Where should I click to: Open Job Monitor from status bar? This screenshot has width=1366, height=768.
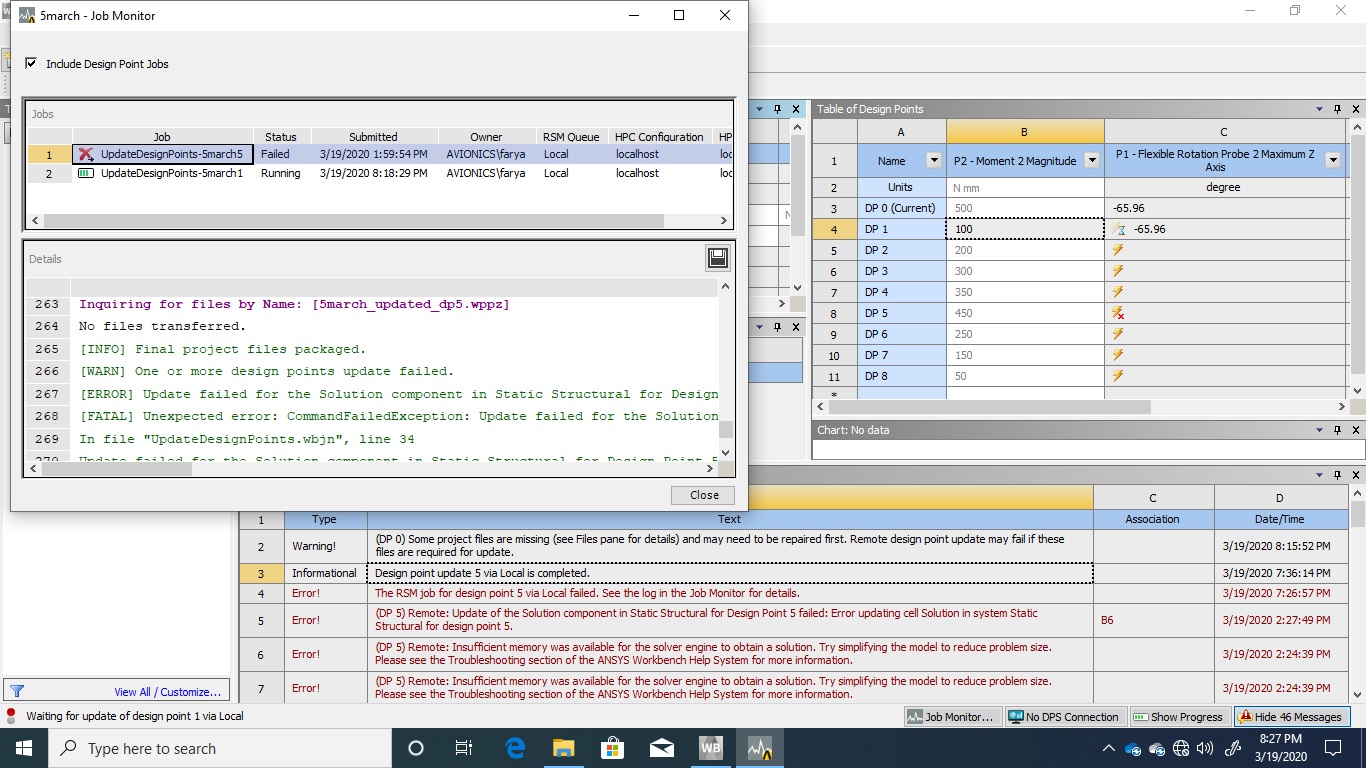pyautogui.click(x=951, y=717)
